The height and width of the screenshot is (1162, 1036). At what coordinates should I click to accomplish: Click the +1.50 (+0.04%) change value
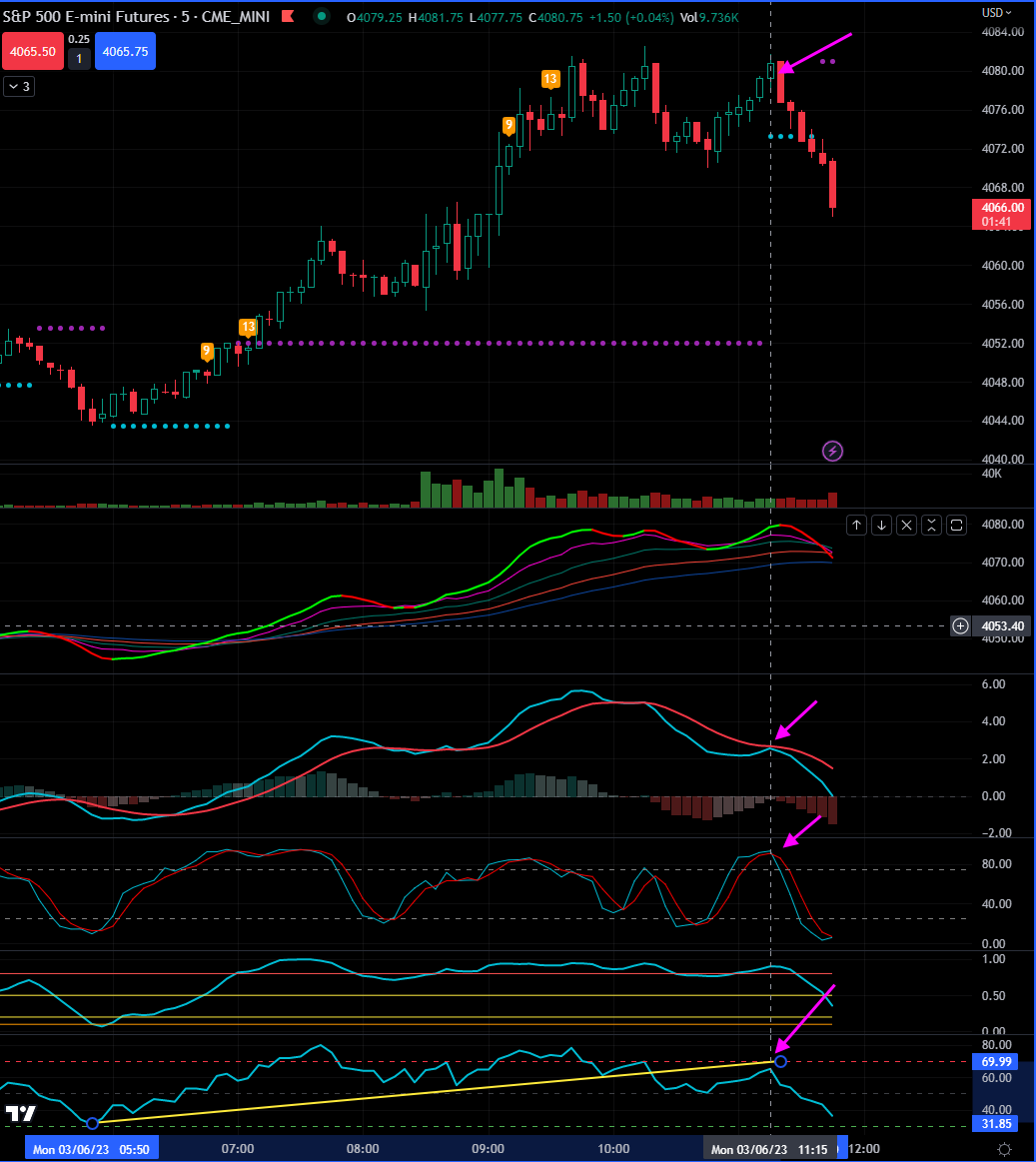point(631,17)
